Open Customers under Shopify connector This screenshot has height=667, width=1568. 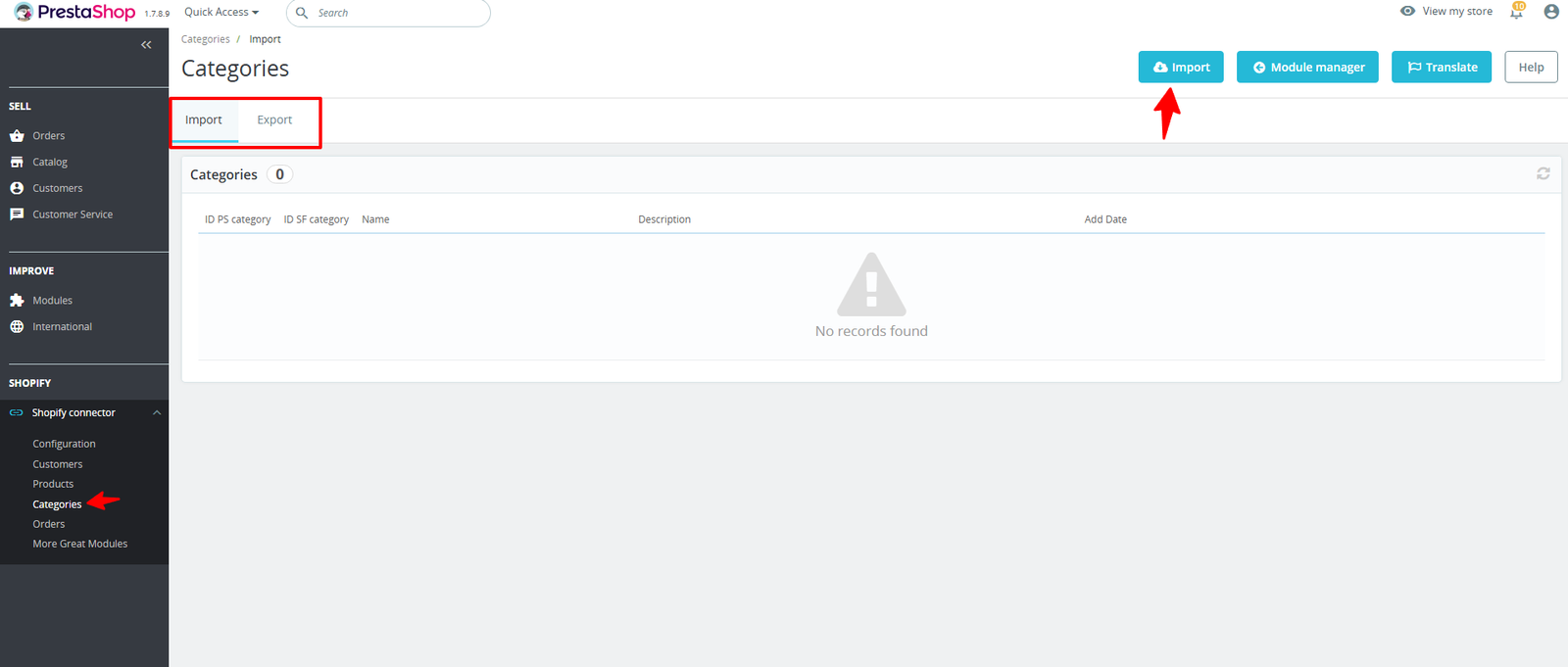(x=58, y=464)
